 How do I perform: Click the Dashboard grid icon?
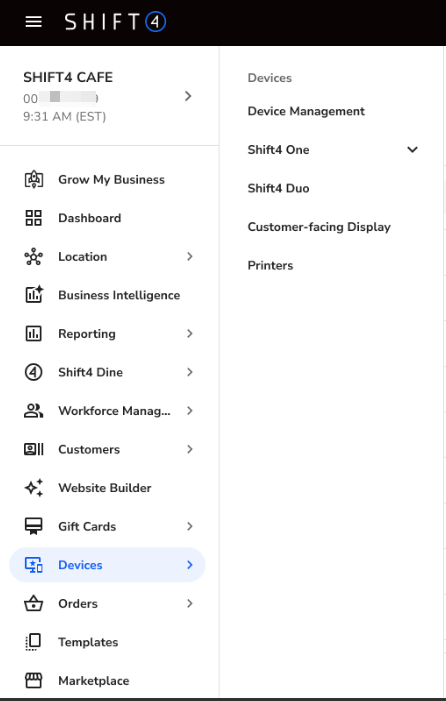(34, 218)
